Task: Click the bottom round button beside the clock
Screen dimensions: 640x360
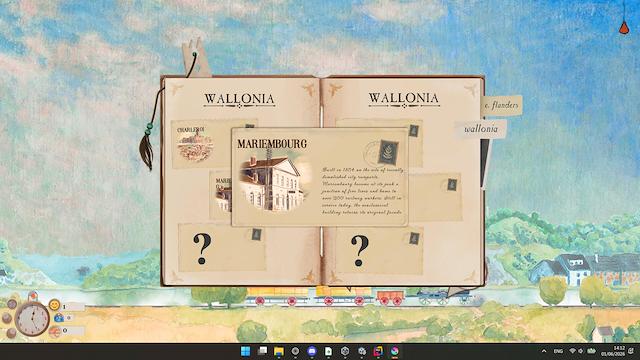Action: pyautogui.click(x=11, y=333)
